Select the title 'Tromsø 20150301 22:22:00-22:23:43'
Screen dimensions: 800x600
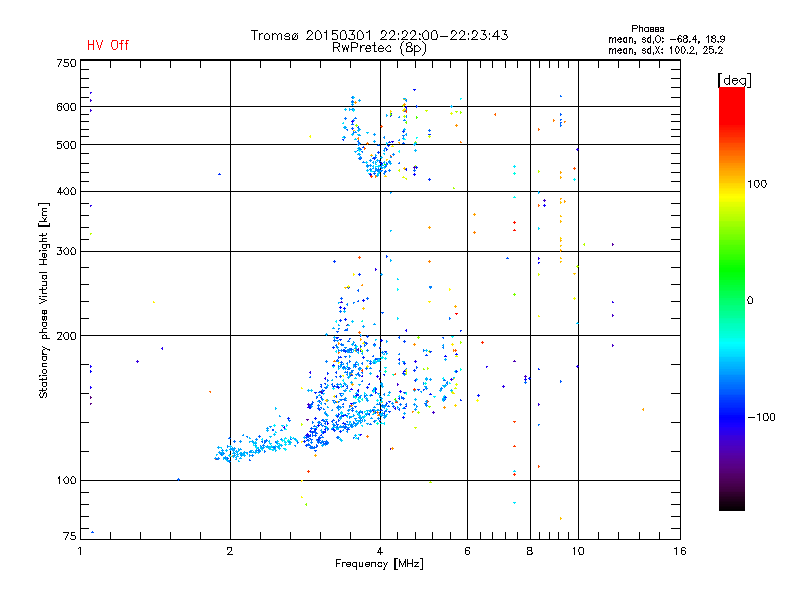pyautogui.click(x=379, y=35)
